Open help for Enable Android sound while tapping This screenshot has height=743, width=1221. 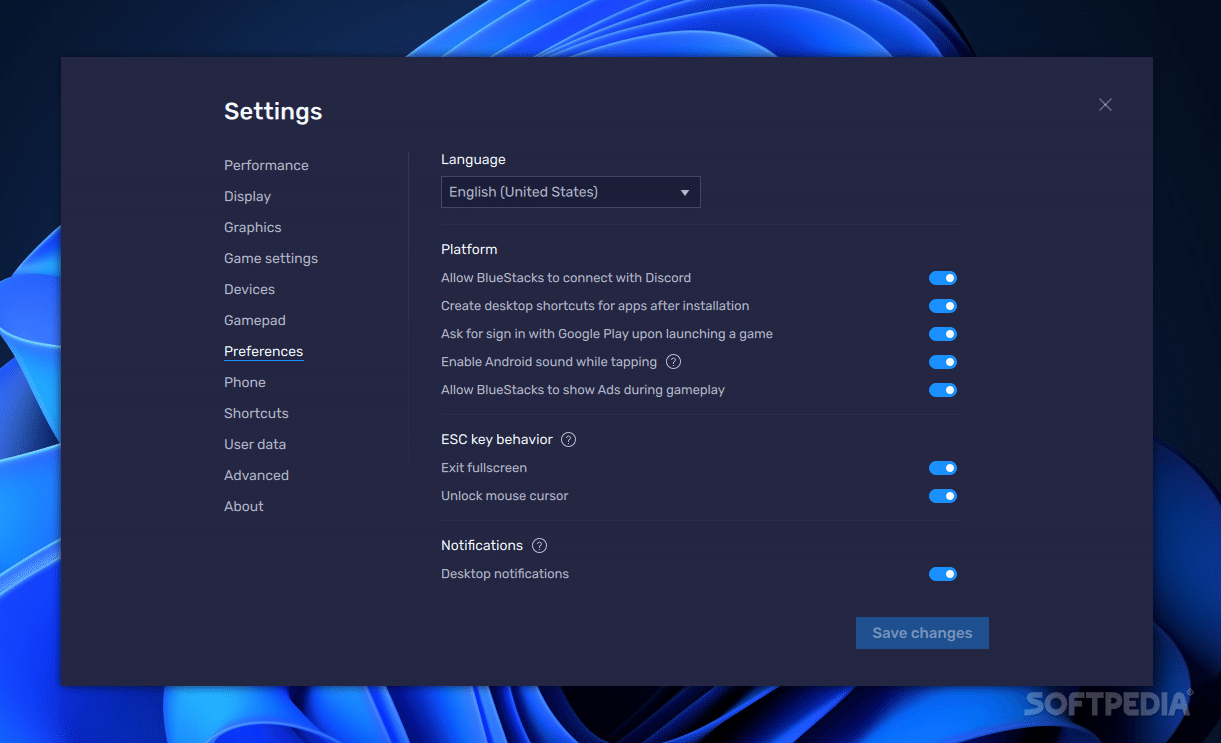click(674, 362)
